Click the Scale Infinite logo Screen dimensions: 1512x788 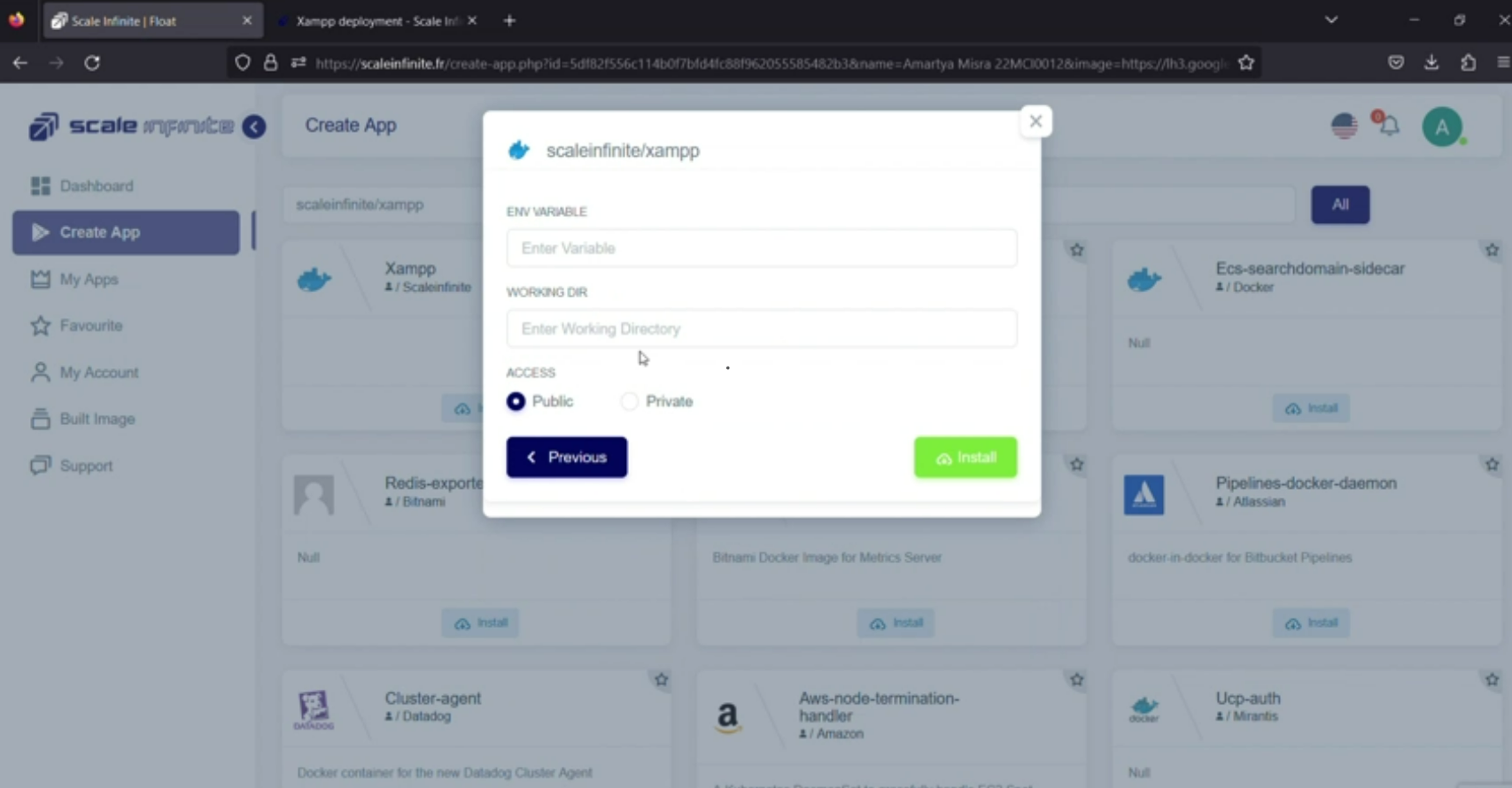tap(131, 127)
